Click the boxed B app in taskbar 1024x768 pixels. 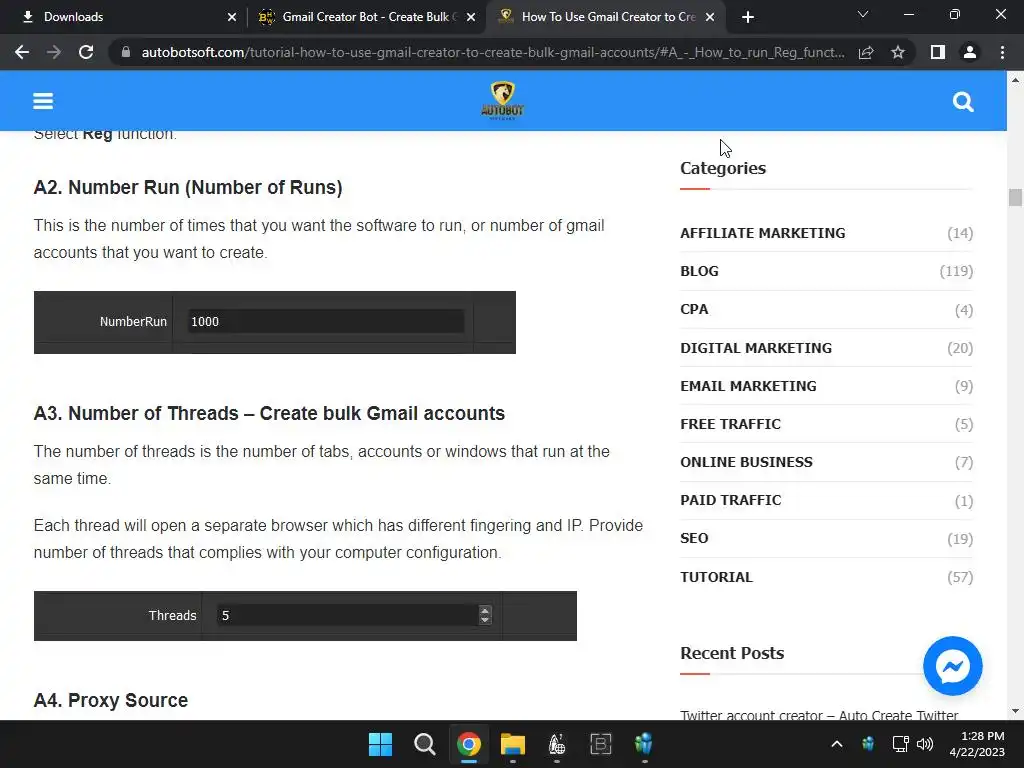click(600, 744)
